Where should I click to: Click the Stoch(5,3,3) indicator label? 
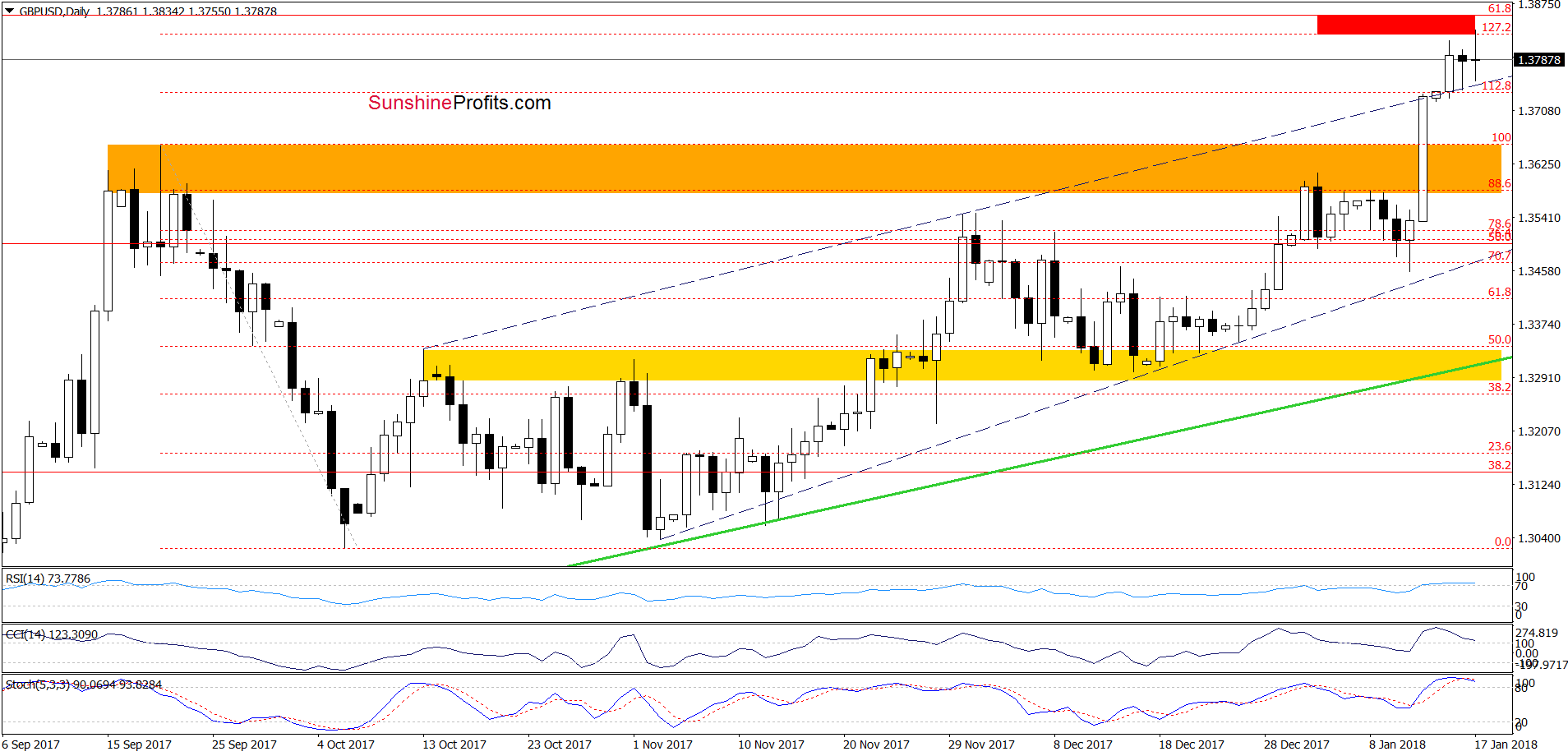[84, 685]
